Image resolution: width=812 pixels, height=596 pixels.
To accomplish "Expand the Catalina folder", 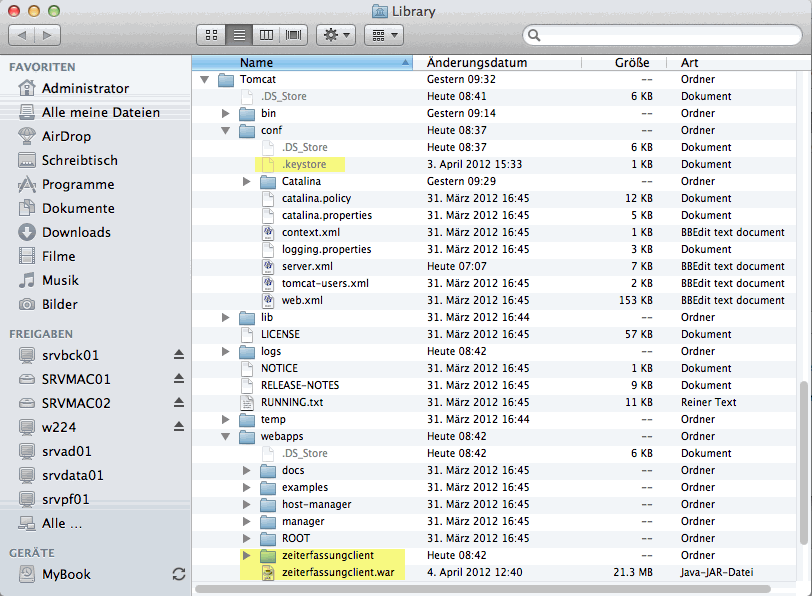I will 247,182.
